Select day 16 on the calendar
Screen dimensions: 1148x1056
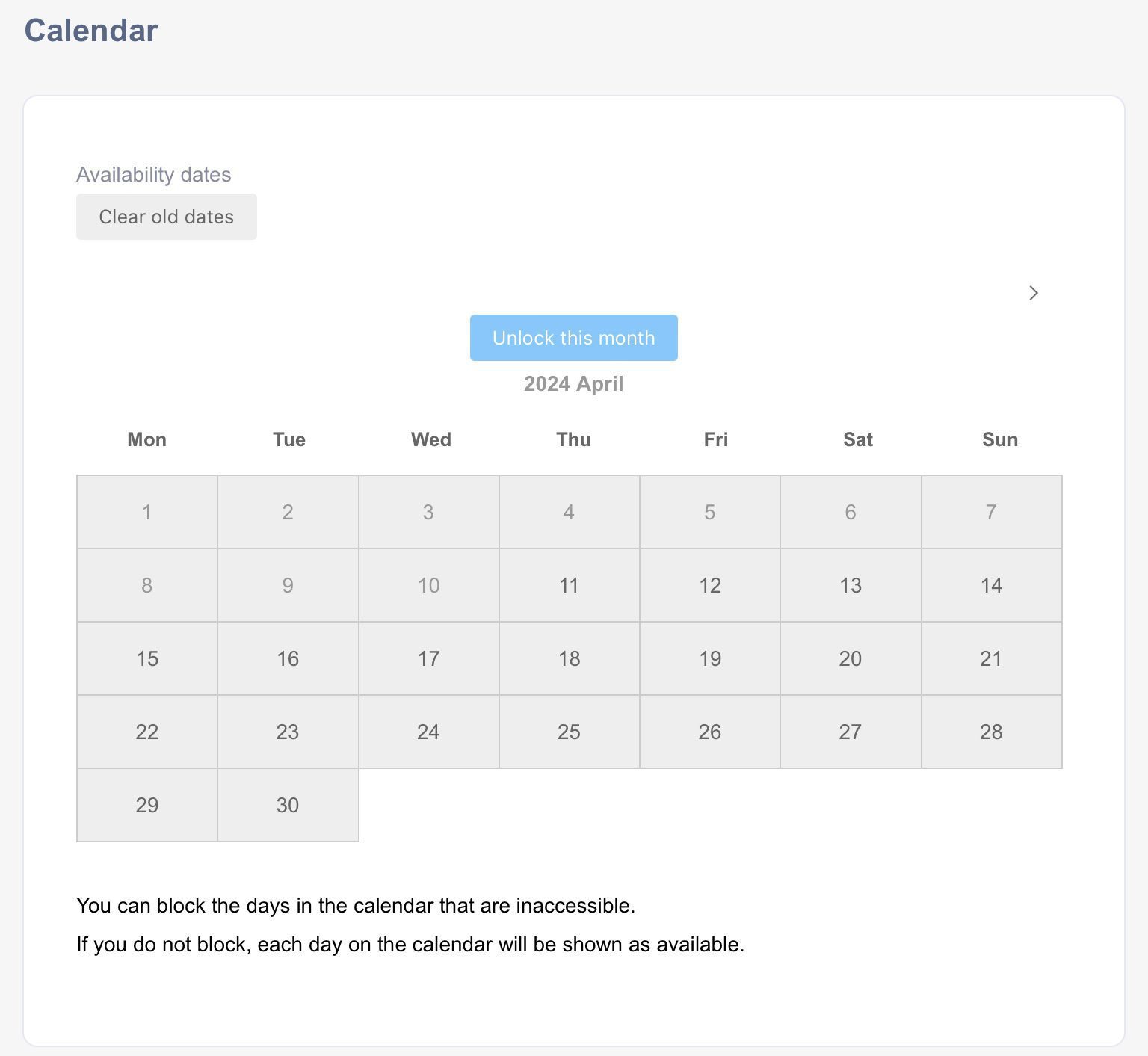(x=288, y=658)
